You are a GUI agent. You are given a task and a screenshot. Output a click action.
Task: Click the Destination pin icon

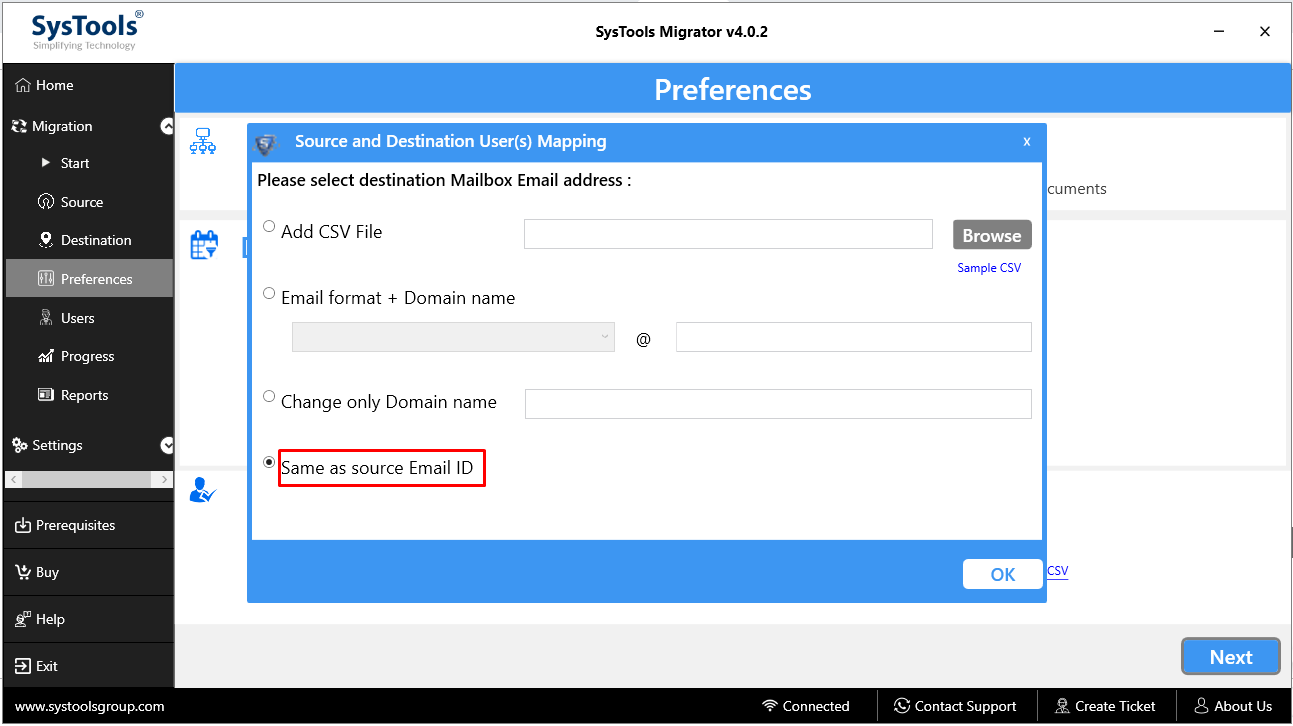[x=46, y=240]
